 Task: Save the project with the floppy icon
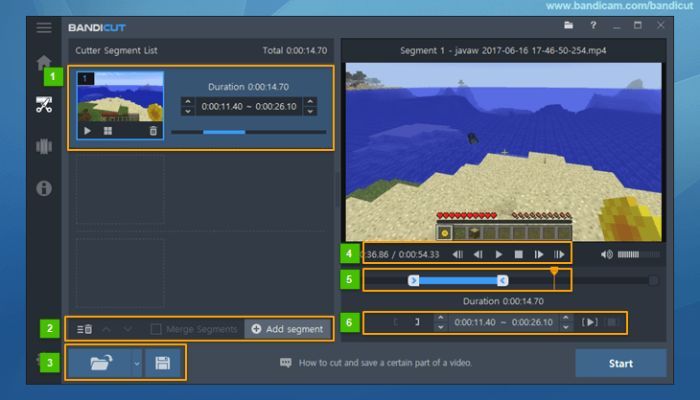[x=162, y=363]
